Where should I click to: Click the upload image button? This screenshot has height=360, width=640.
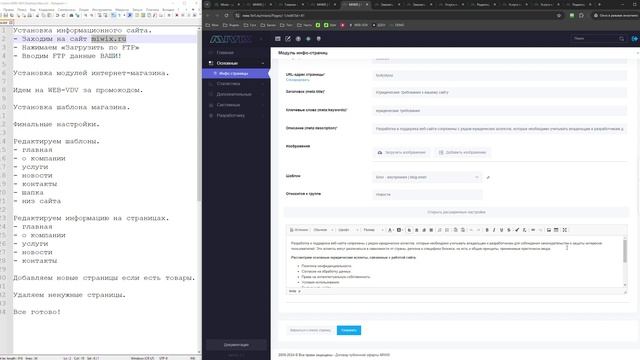pos(402,153)
